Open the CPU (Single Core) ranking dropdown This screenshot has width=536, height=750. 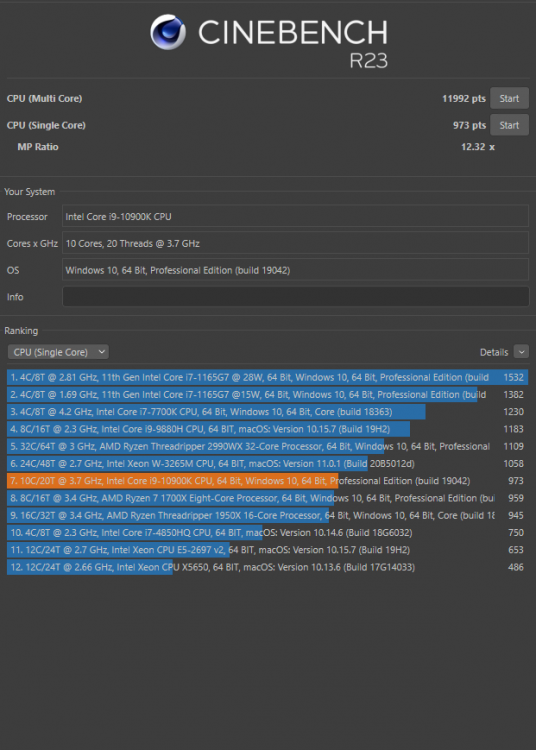[58, 352]
